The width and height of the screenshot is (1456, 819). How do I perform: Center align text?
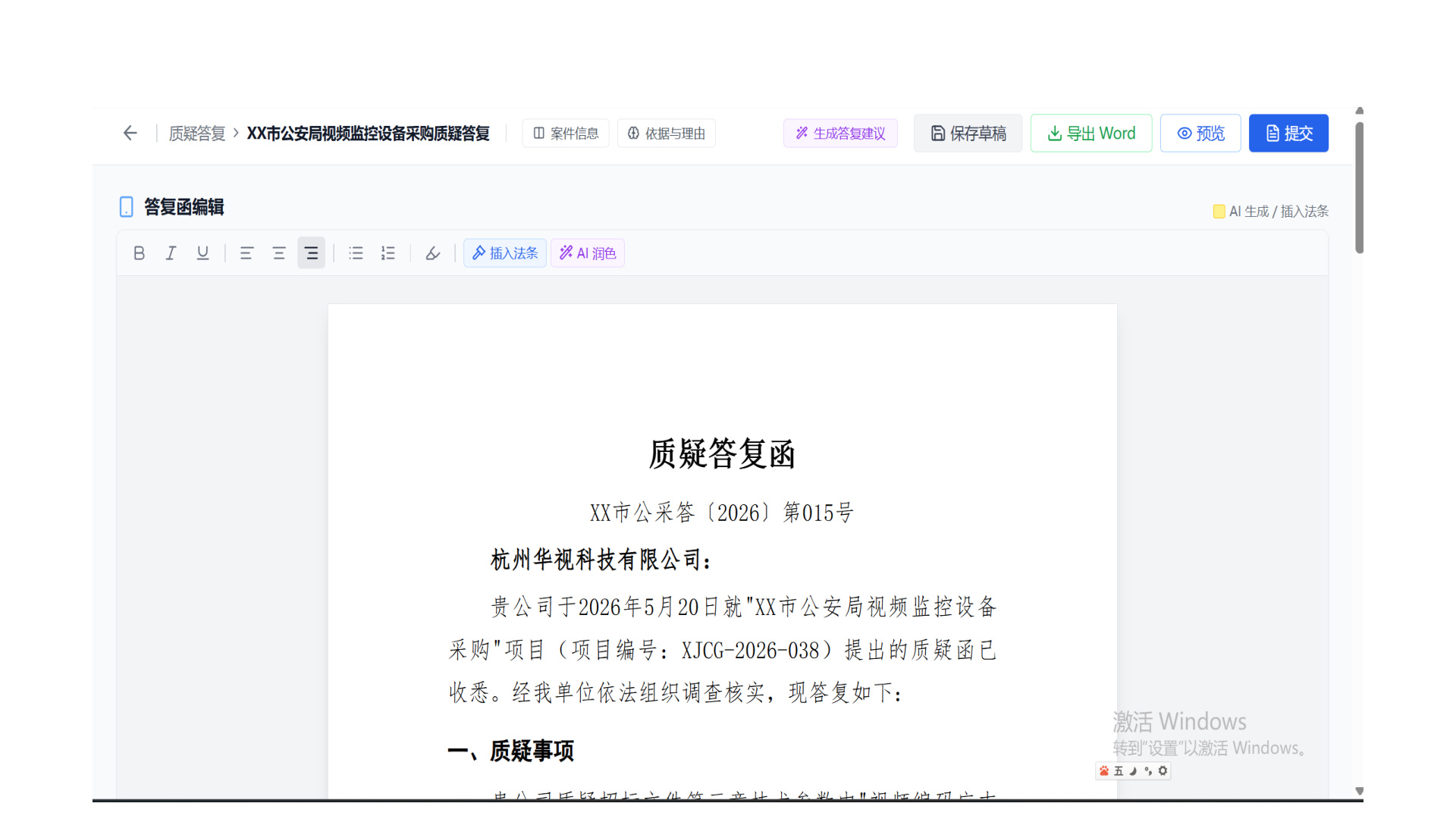(279, 253)
